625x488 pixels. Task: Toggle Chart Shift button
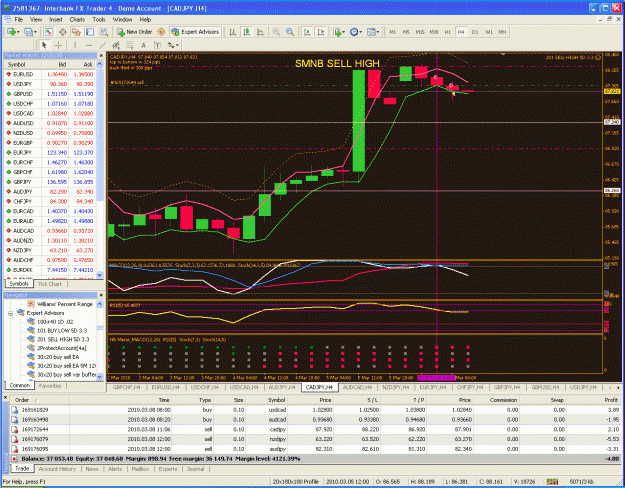point(321,32)
